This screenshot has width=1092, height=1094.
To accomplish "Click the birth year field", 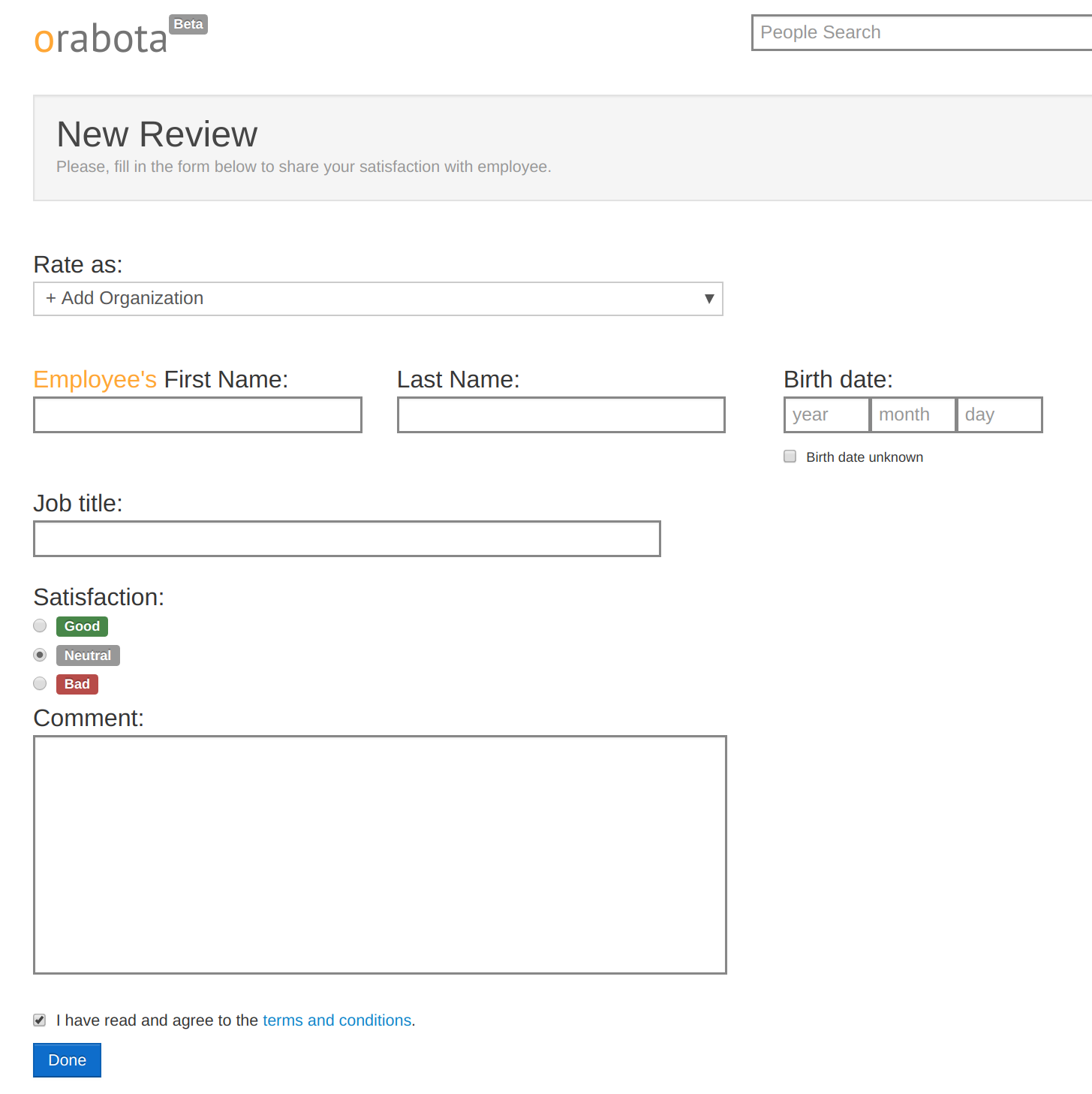I will tap(827, 415).
